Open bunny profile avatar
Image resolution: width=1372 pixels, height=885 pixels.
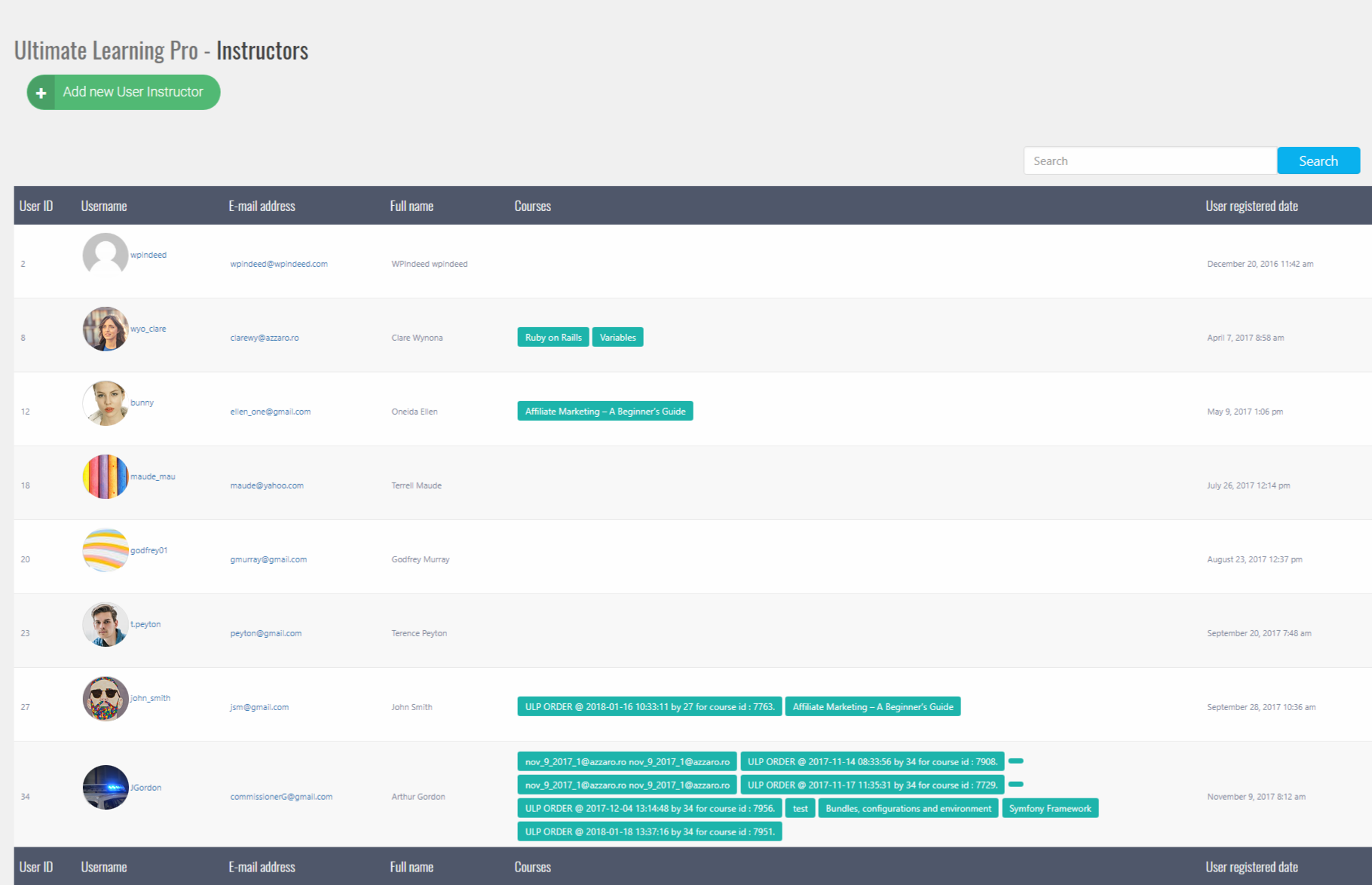coord(106,403)
